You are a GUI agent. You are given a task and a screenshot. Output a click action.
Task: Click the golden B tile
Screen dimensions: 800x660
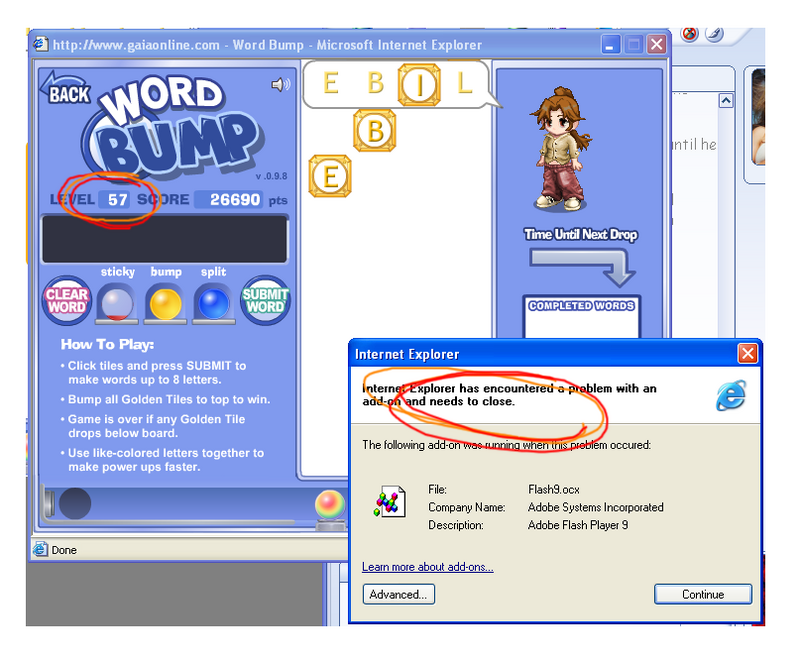pyautogui.click(x=374, y=131)
